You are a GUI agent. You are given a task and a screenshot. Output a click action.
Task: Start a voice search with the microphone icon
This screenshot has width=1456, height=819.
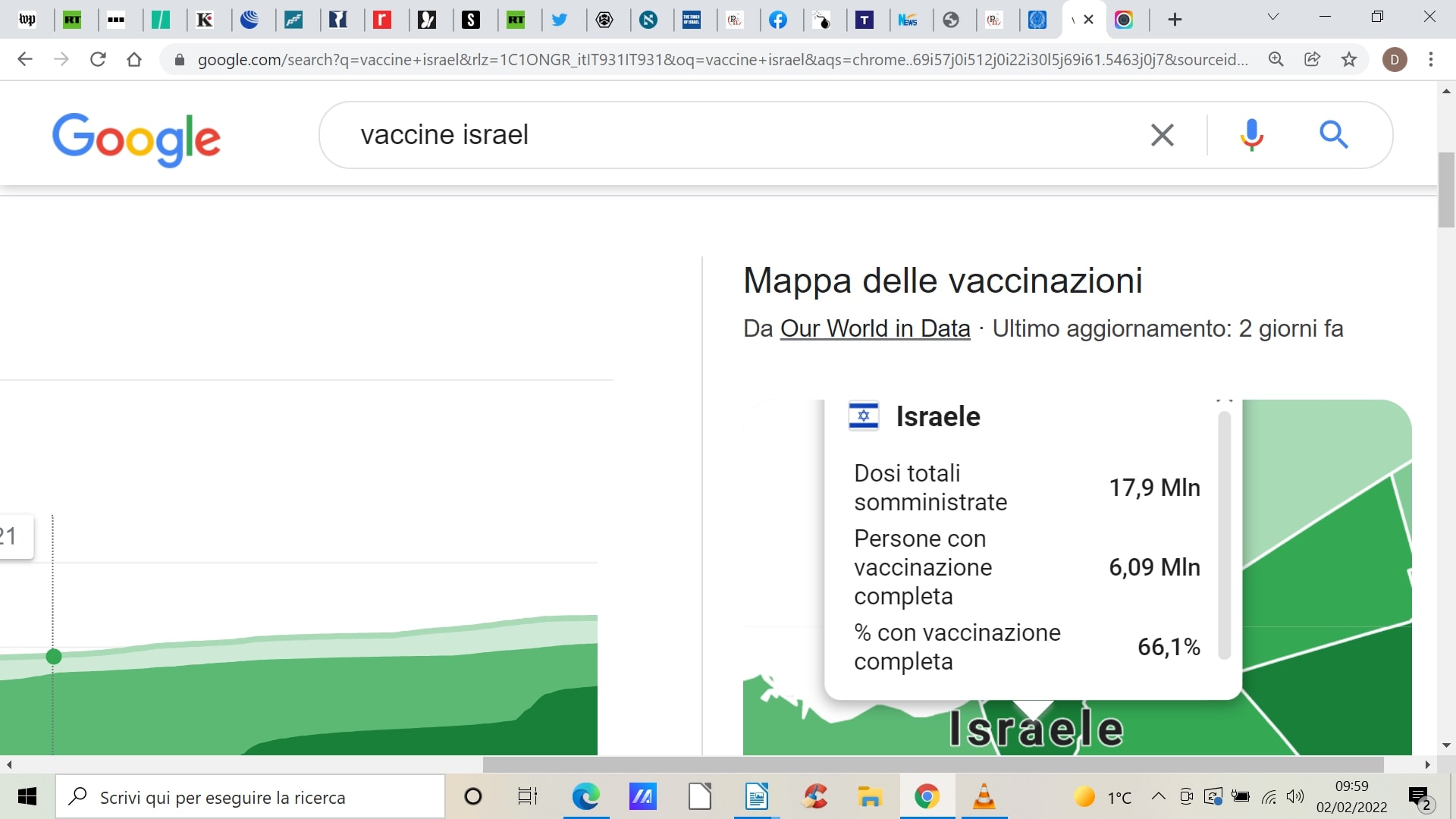point(1251,135)
